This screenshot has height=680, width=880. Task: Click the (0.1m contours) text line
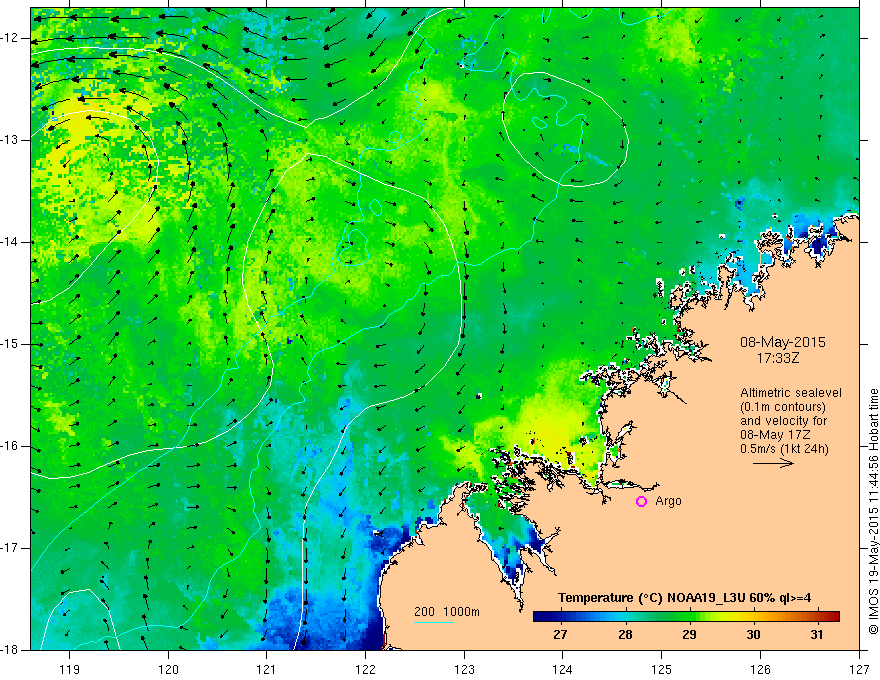[x=783, y=407]
